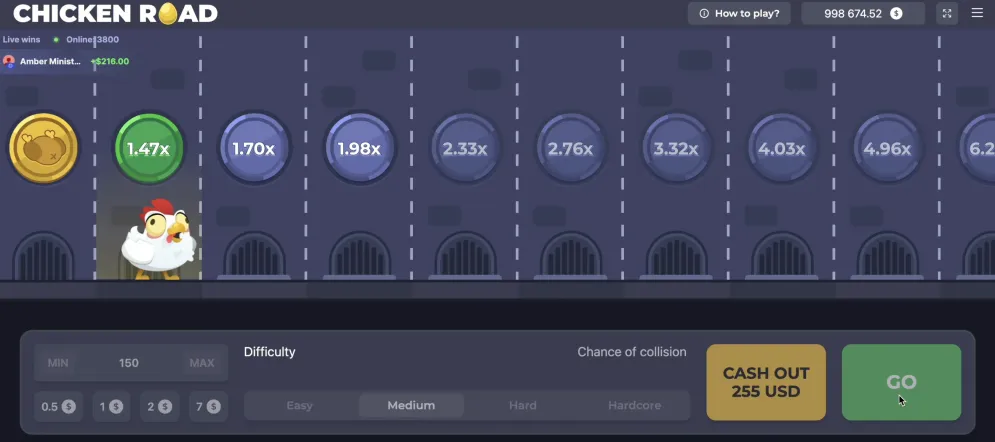Cash out 255 USD
The image size is (995, 442).
click(766, 382)
